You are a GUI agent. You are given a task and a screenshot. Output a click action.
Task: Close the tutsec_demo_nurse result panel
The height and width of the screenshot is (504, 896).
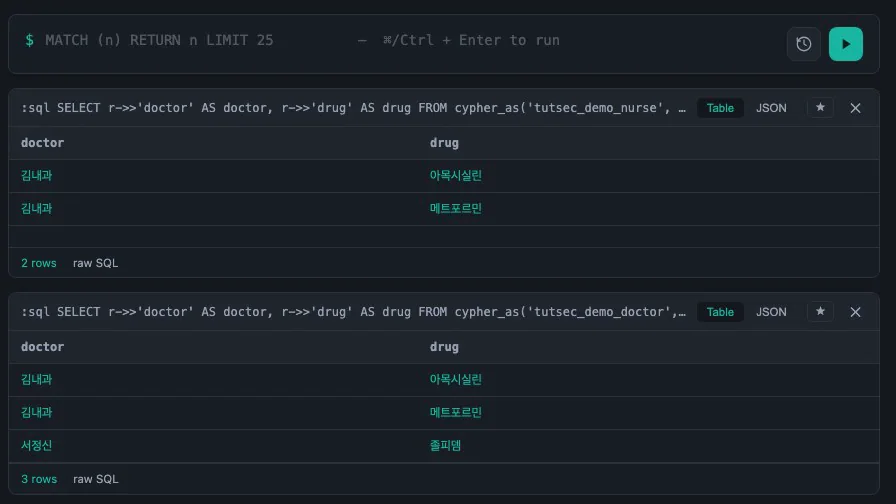click(x=855, y=108)
